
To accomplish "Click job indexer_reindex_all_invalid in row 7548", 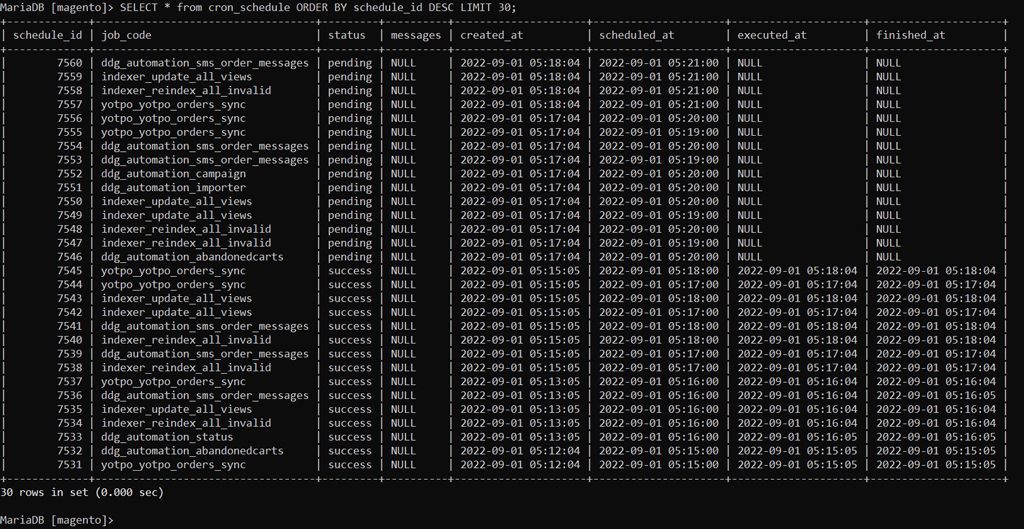I will point(186,229).
